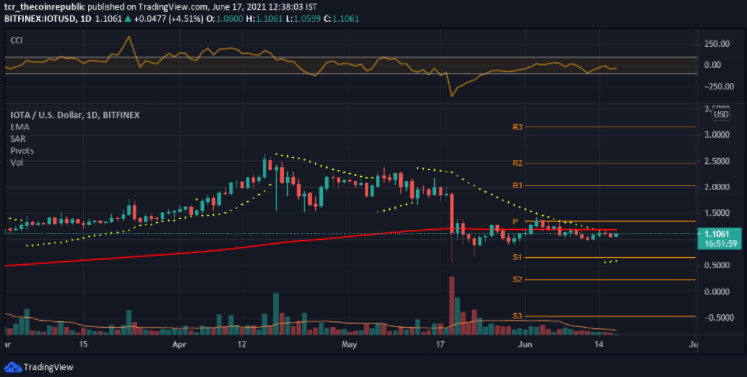The width and height of the screenshot is (747, 377).
Task: Click the Apr date on time axis
Action: pyautogui.click(x=180, y=344)
